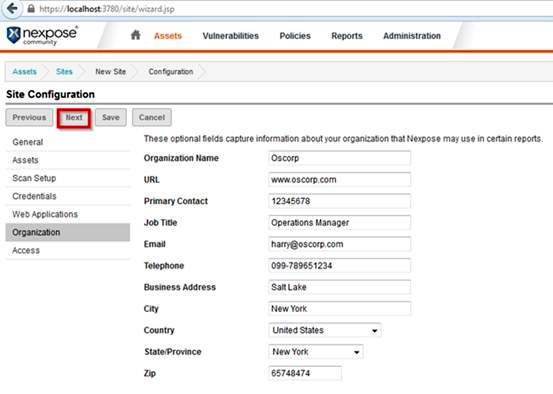Select the Credentials section
The image size is (553, 394).
(68, 196)
